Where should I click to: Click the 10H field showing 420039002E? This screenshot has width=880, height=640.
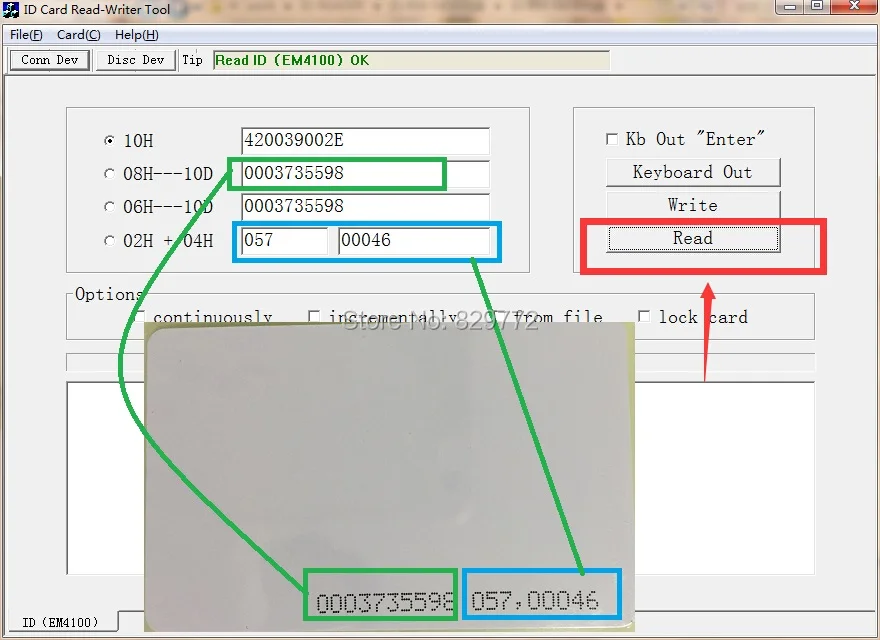point(365,140)
